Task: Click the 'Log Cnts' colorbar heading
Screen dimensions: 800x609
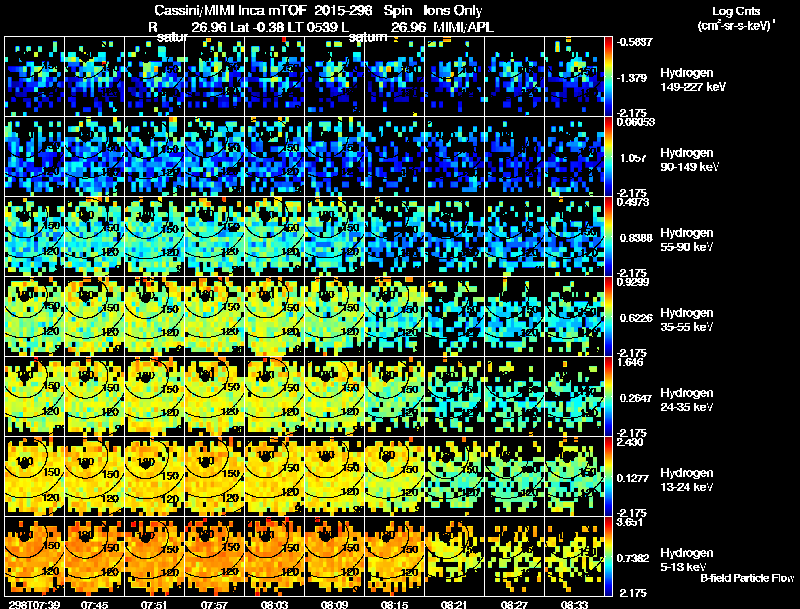Action: click(x=736, y=11)
